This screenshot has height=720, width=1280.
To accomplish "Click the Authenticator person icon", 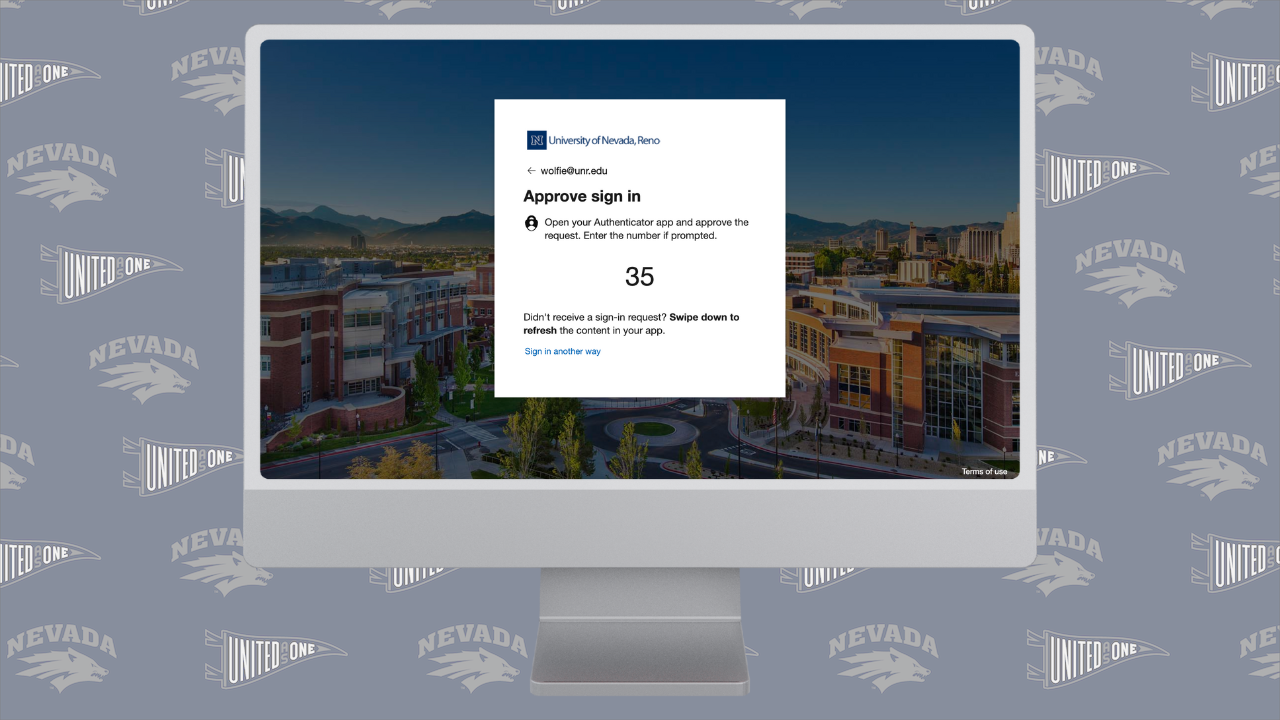I will [531, 223].
